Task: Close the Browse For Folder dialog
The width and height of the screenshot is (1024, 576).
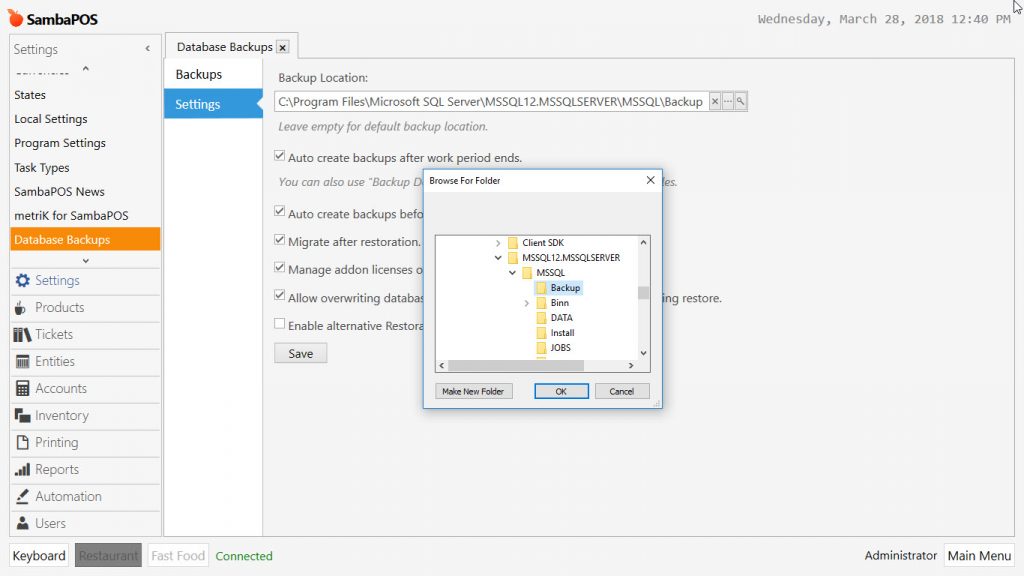Action: (x=650, y=180)
